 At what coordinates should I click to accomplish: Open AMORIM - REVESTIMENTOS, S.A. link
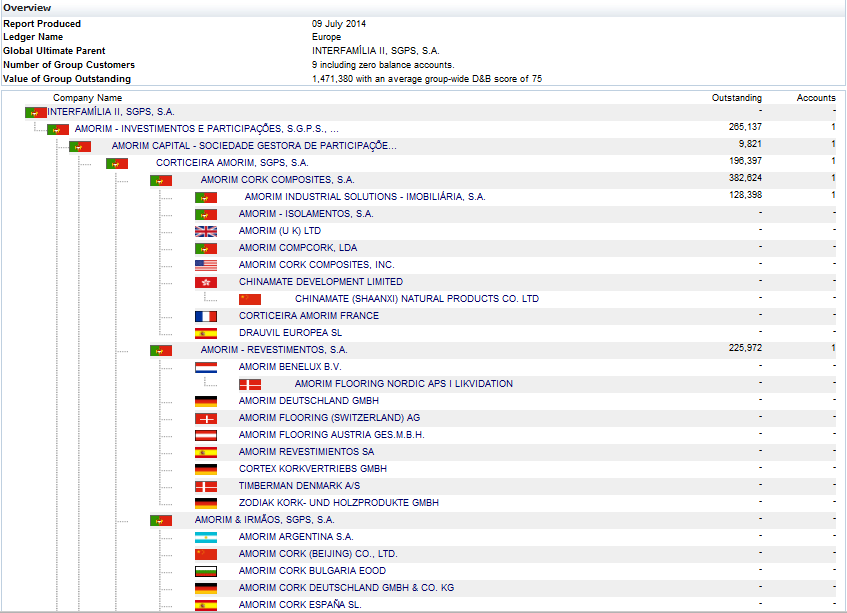click(274, 350)
